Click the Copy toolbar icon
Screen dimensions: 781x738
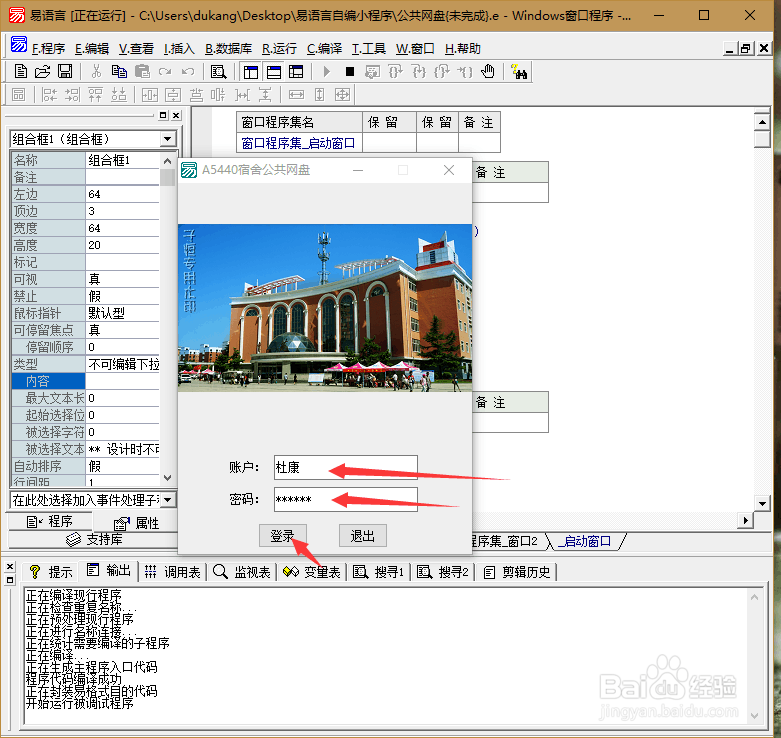[x=119, y=72]
